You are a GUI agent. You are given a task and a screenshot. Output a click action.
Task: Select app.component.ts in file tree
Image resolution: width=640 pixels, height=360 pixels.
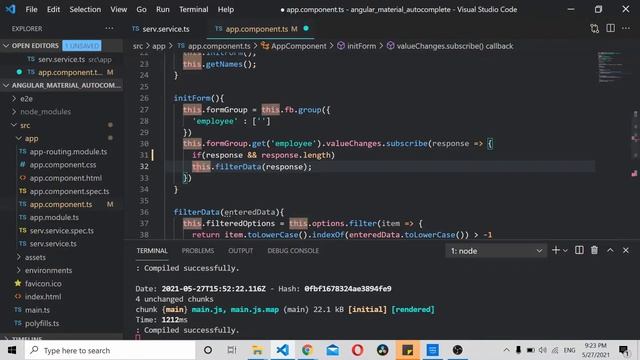[x=60, y=204]
